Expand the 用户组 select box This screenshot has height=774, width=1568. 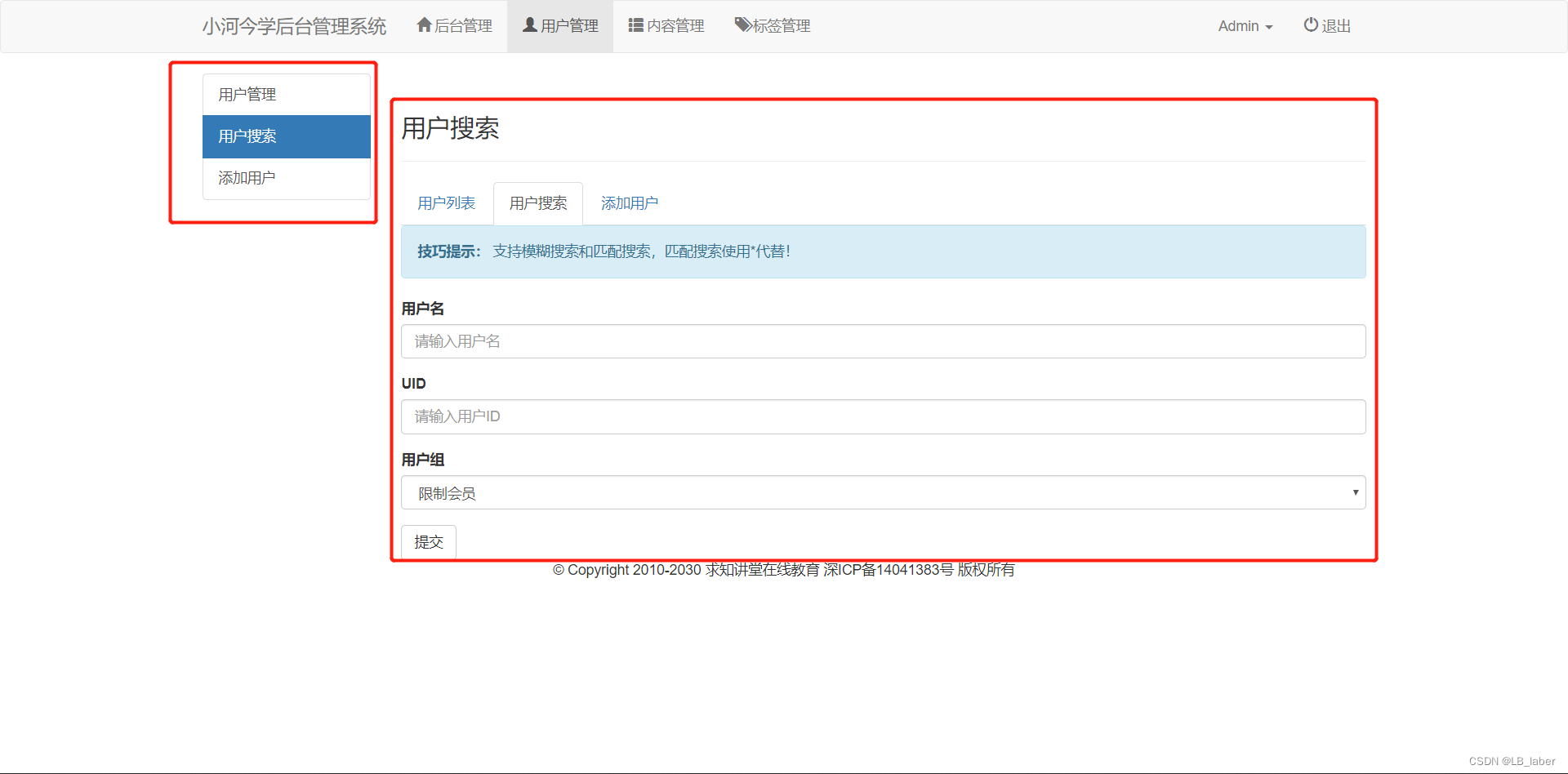[x=883, y=492]
